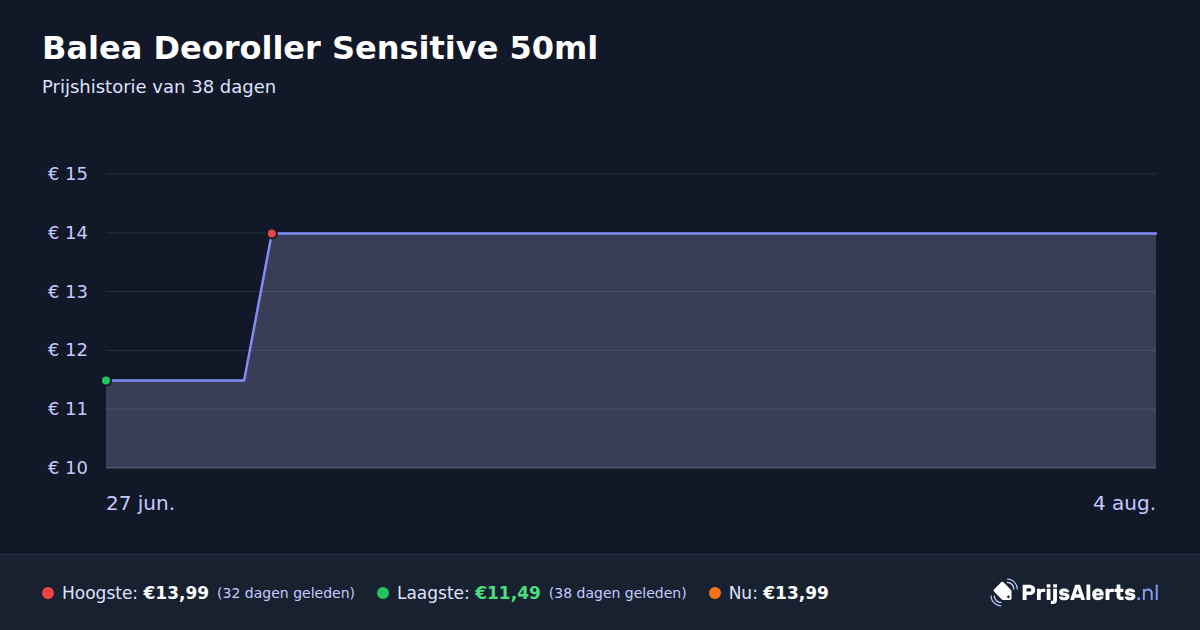Click the Hoogste €13,99 price value
The width and height of the screenshot is (1200, 630).
click(x=176, y=593)
